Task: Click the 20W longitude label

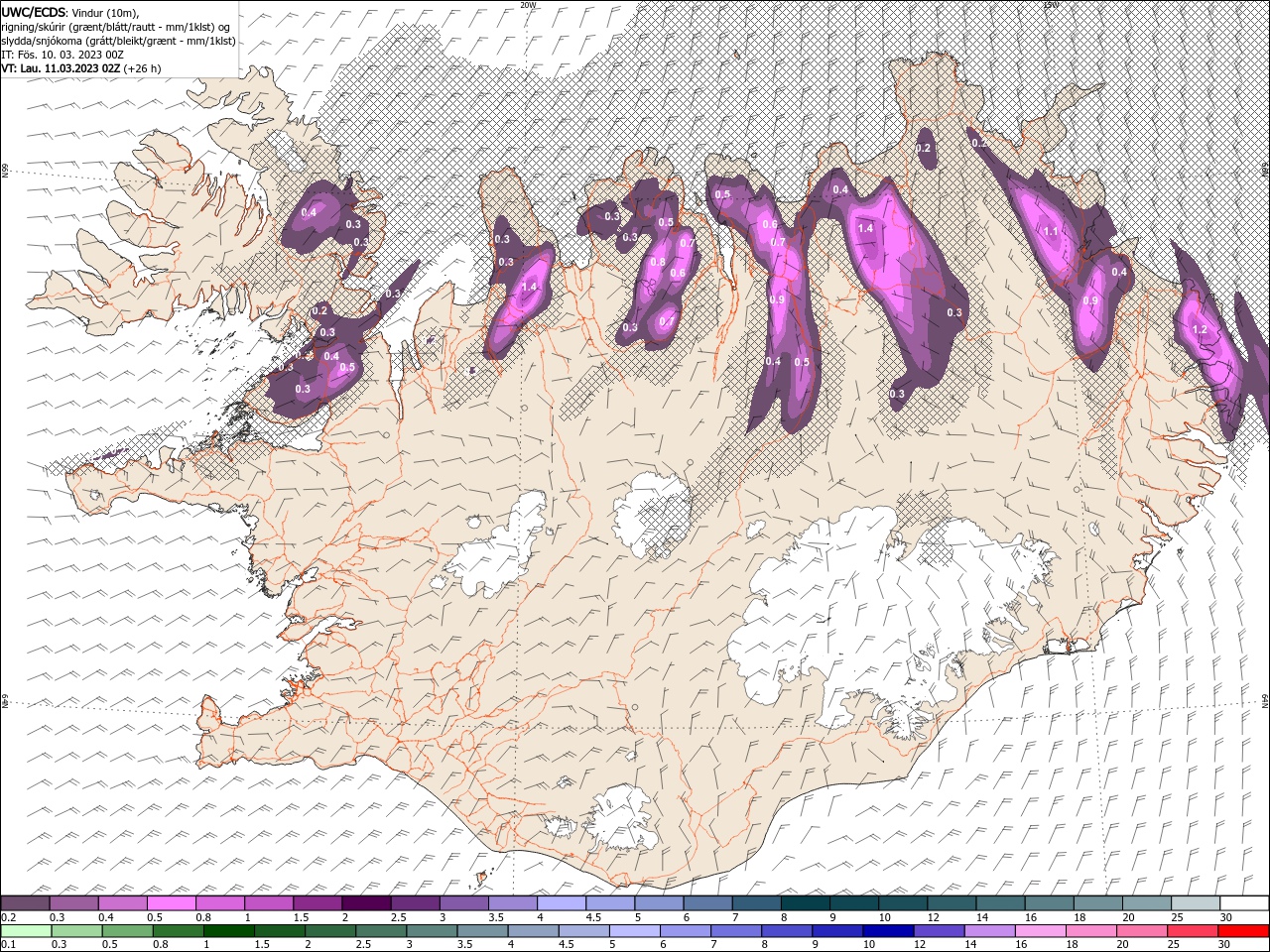Action: coord(528,5)
